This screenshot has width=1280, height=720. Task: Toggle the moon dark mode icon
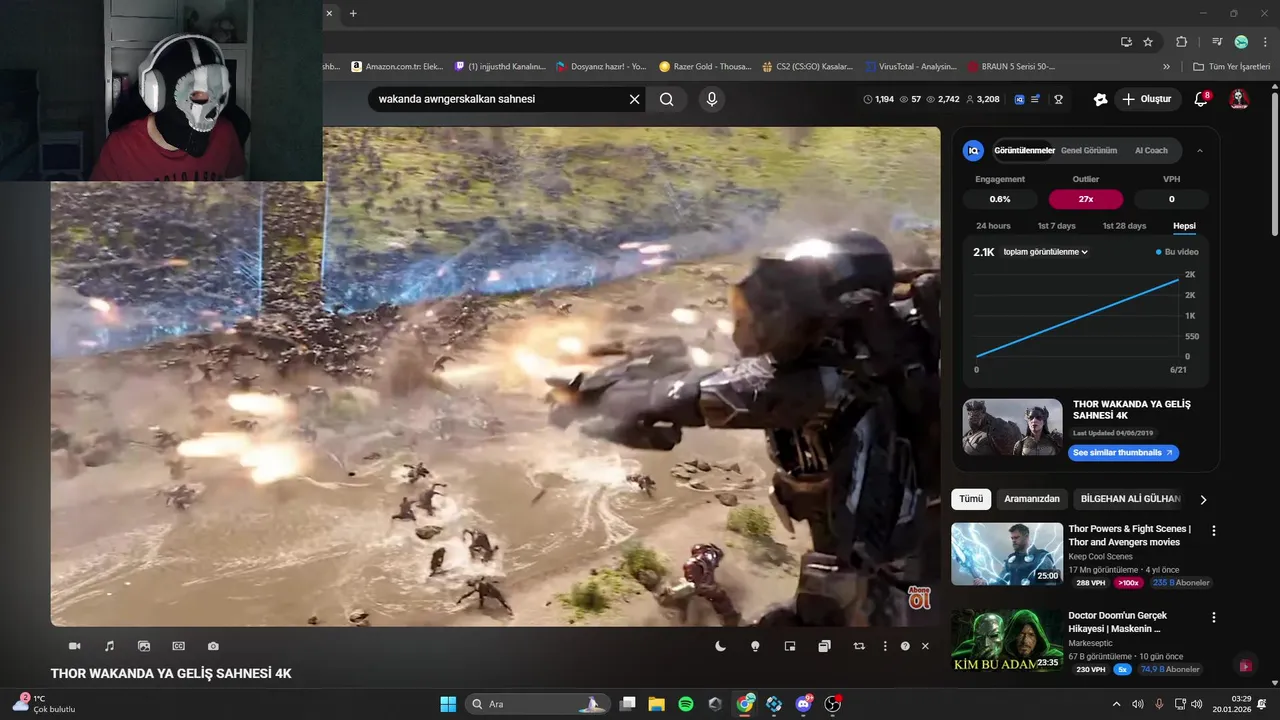720,646
